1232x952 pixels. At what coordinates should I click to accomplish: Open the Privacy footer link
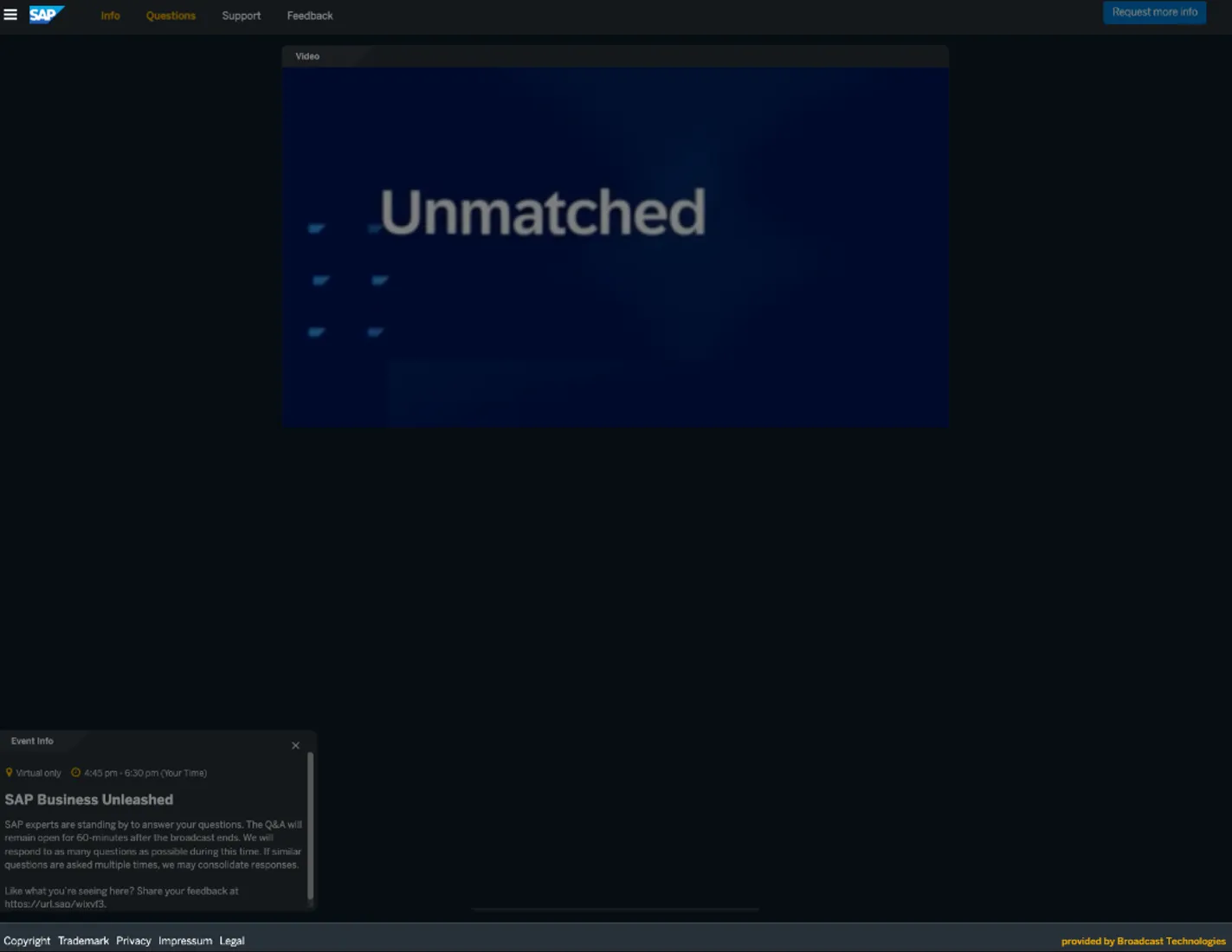click(133, 941)
